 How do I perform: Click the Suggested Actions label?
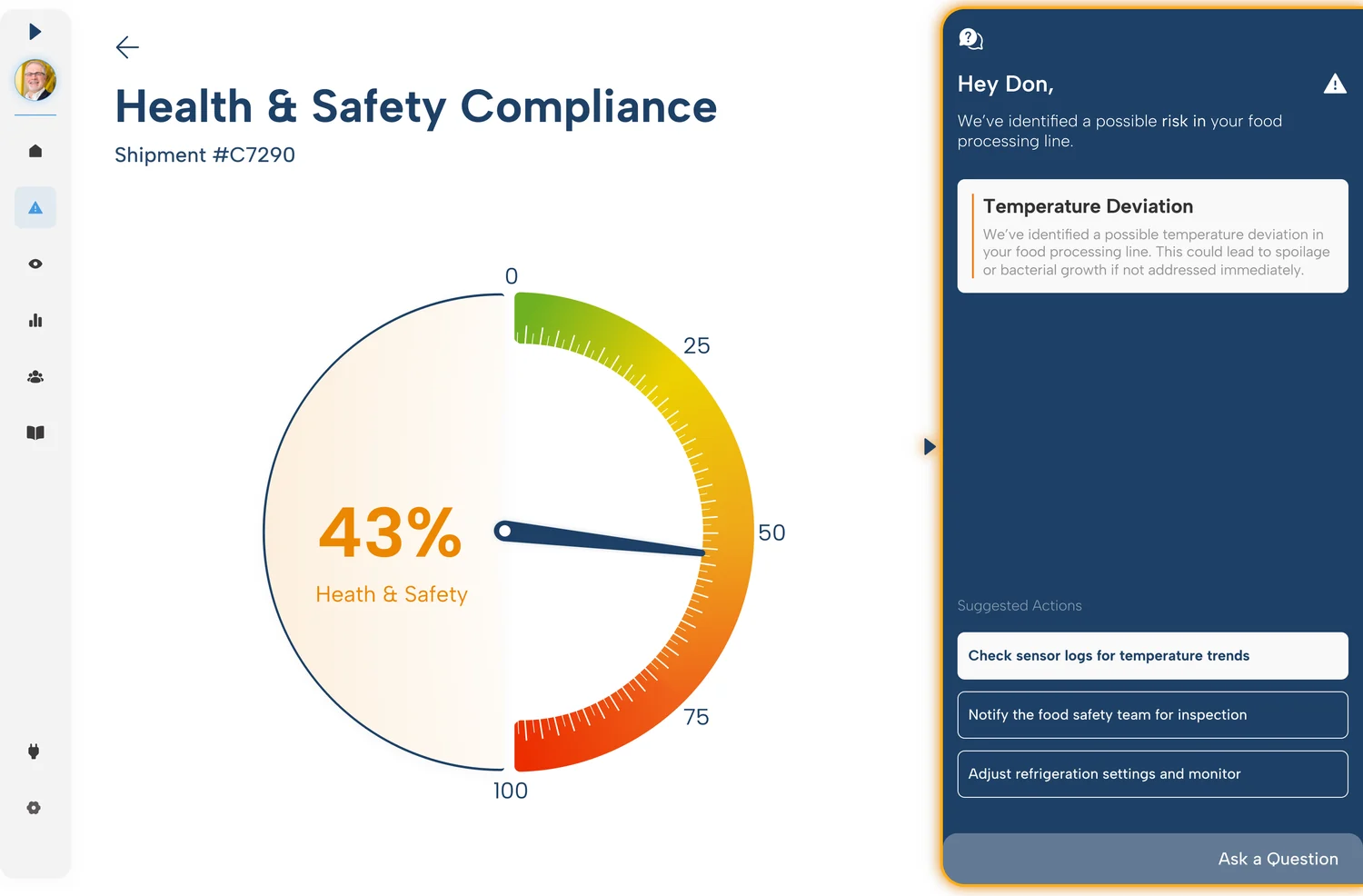(1020, 606)
